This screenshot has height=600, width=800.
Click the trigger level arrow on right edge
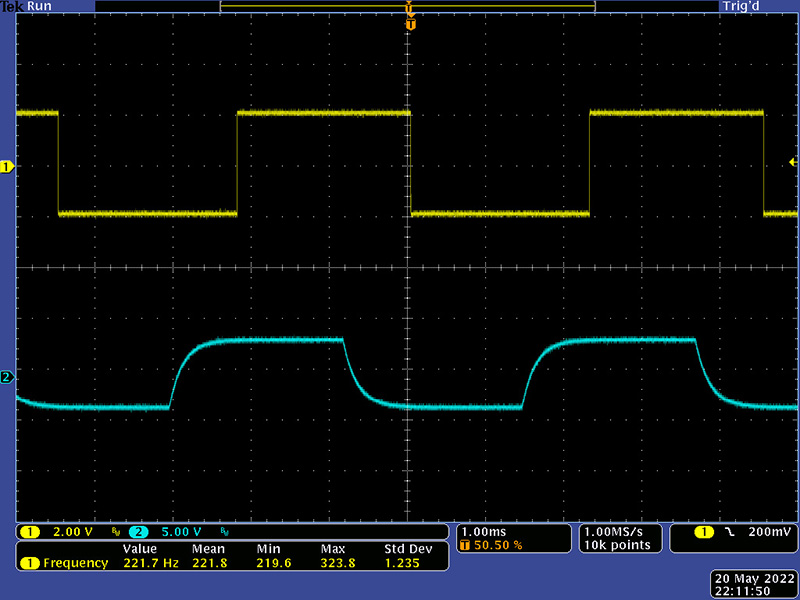point(793,162)
